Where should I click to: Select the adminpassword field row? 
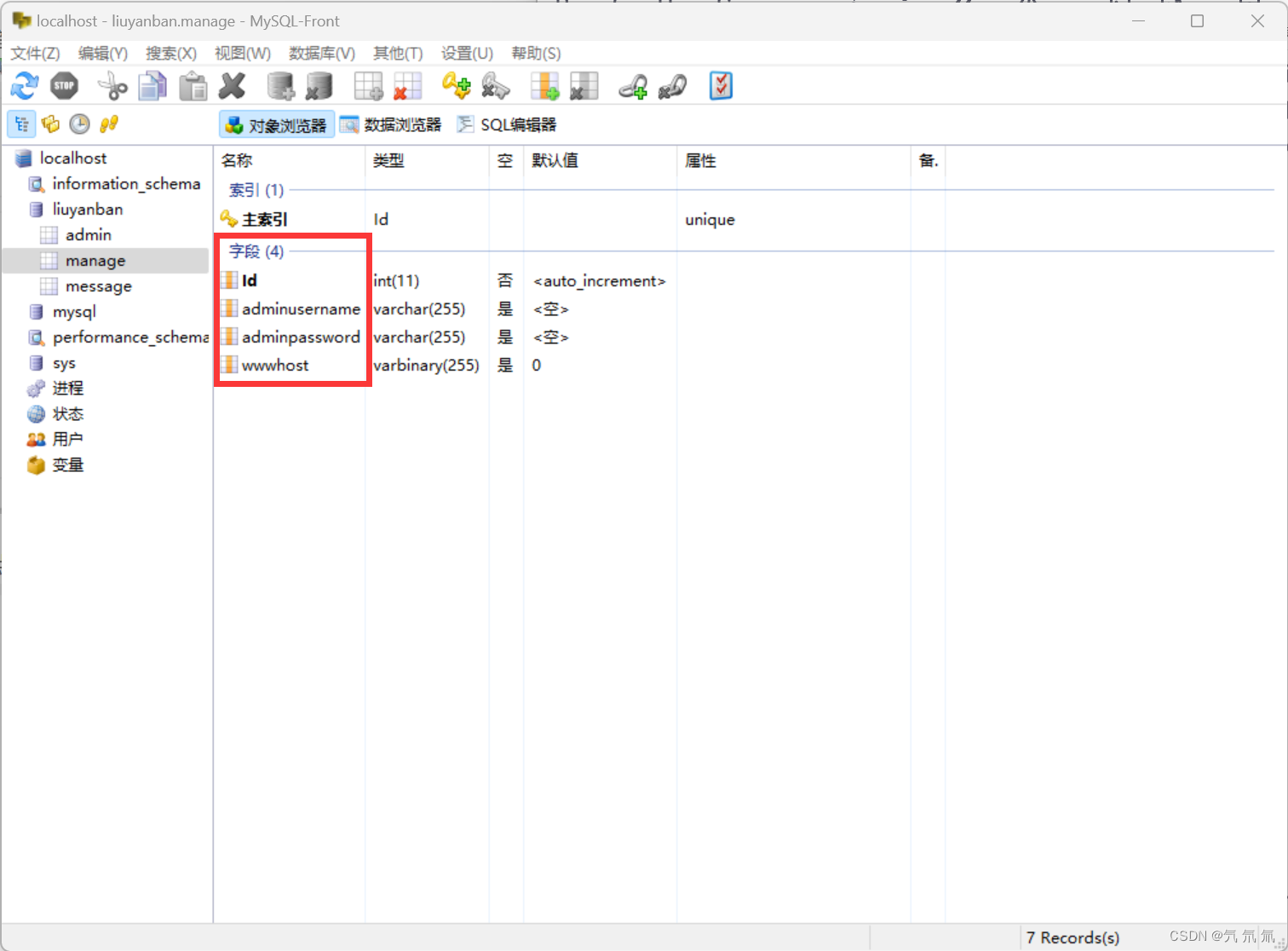coord(301,337)
